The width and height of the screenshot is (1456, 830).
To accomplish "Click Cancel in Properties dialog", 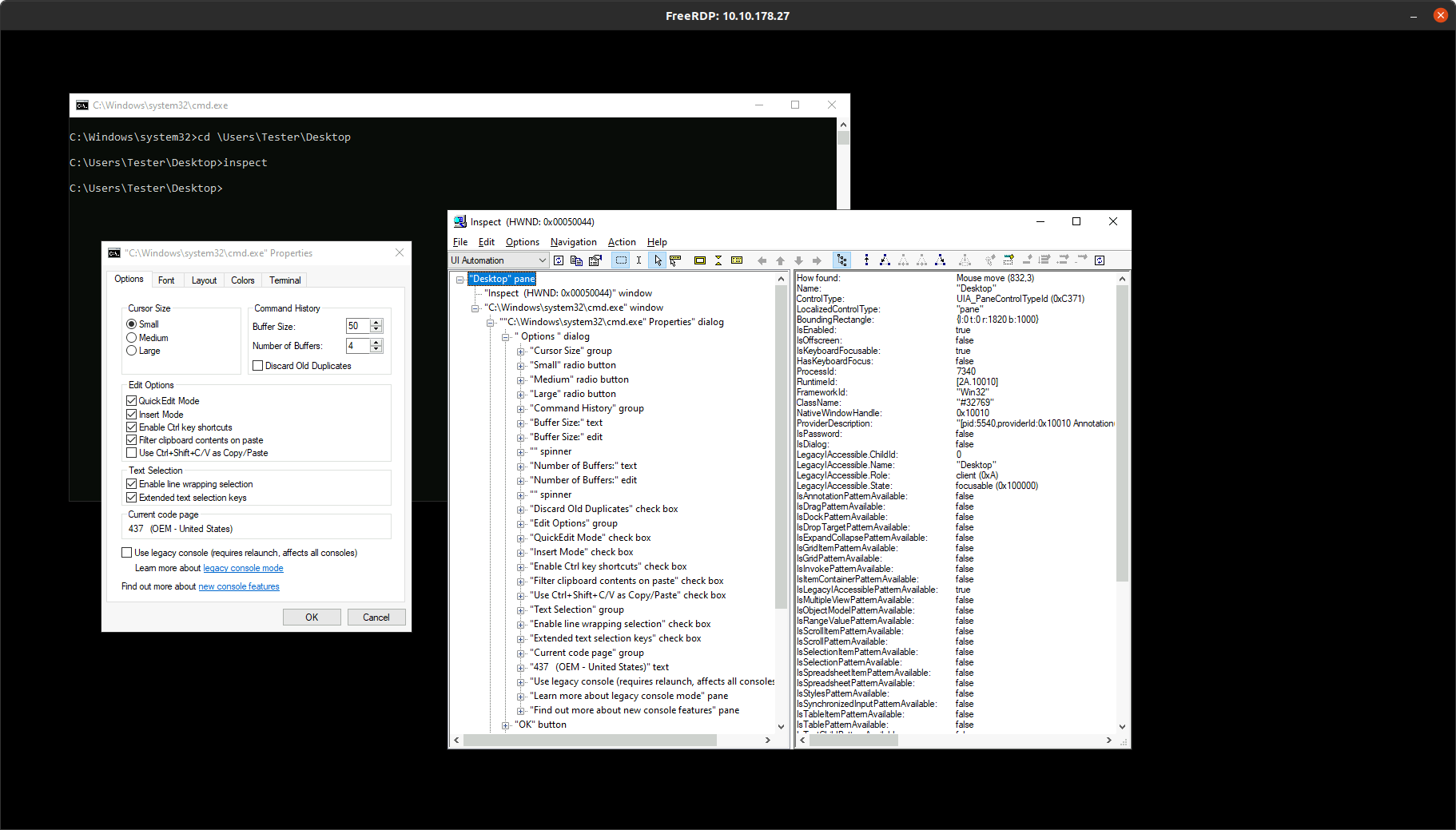I will (x=376, y=618).
